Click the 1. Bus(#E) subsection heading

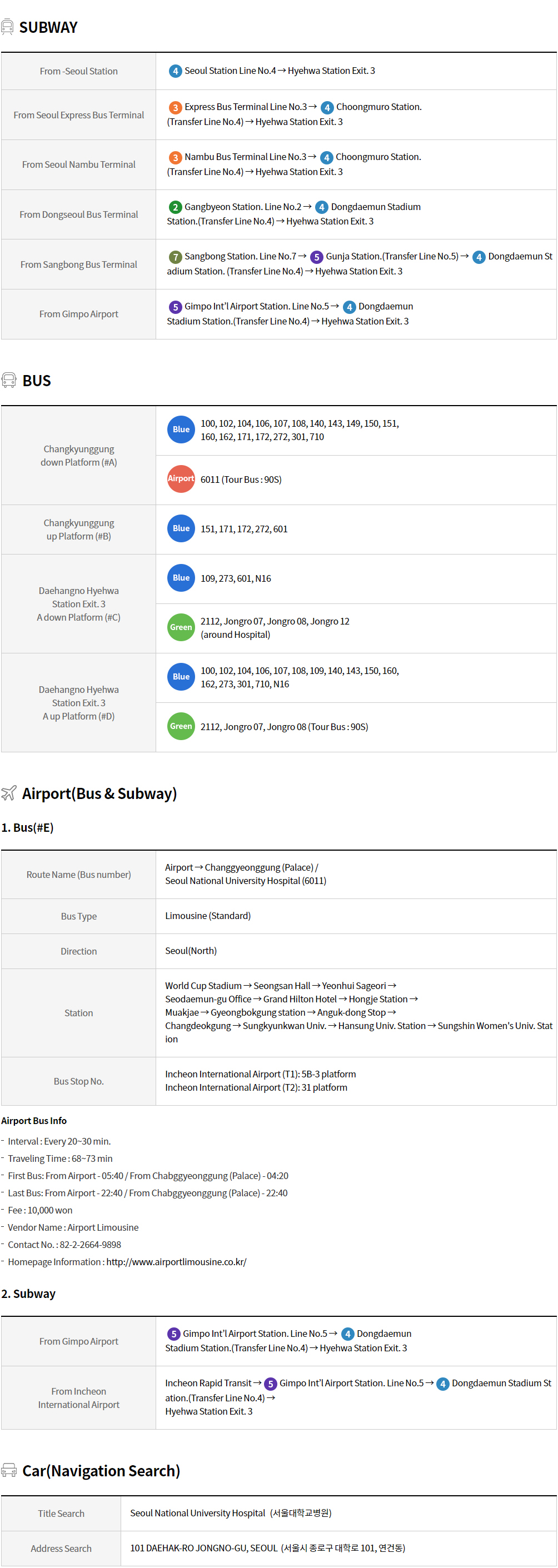[27, 828]
